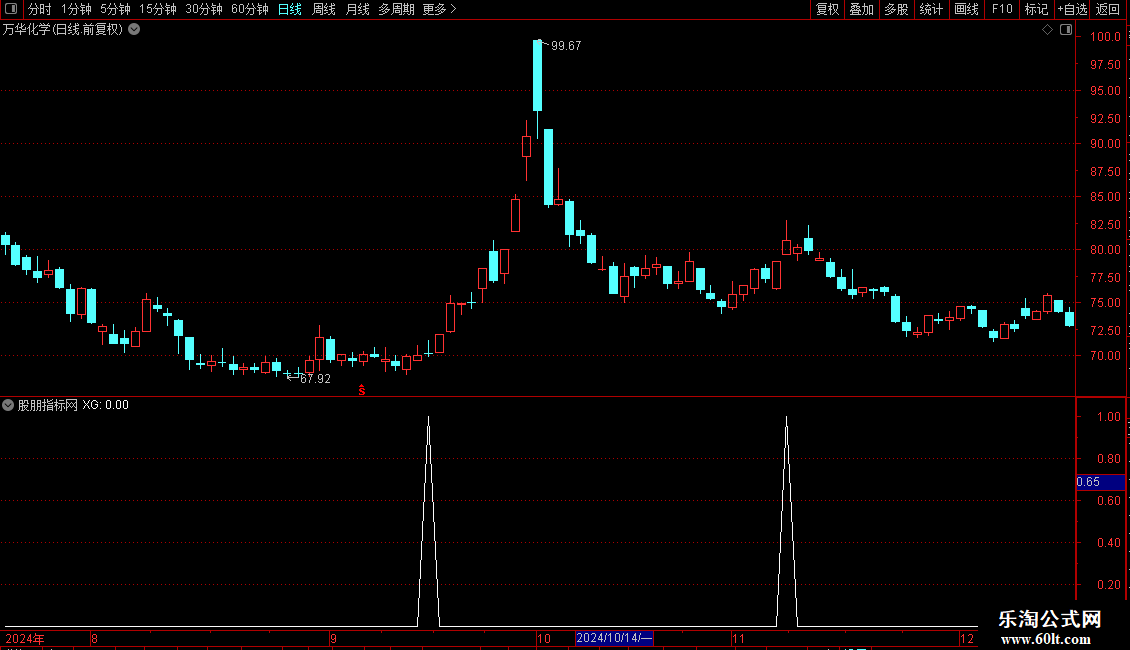
Task: Open the 复权 adjustment menu
Action: [x=827, y=9]
